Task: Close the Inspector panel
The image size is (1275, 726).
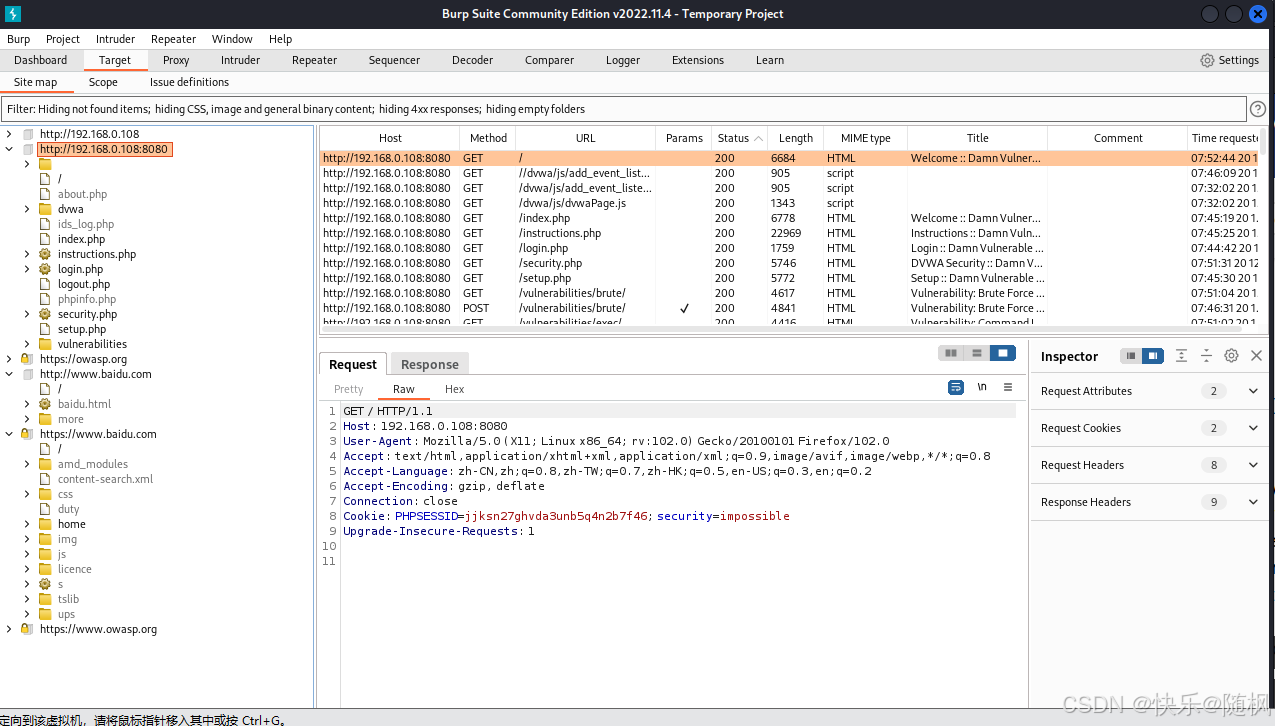Action: (x=1257, y=356)
